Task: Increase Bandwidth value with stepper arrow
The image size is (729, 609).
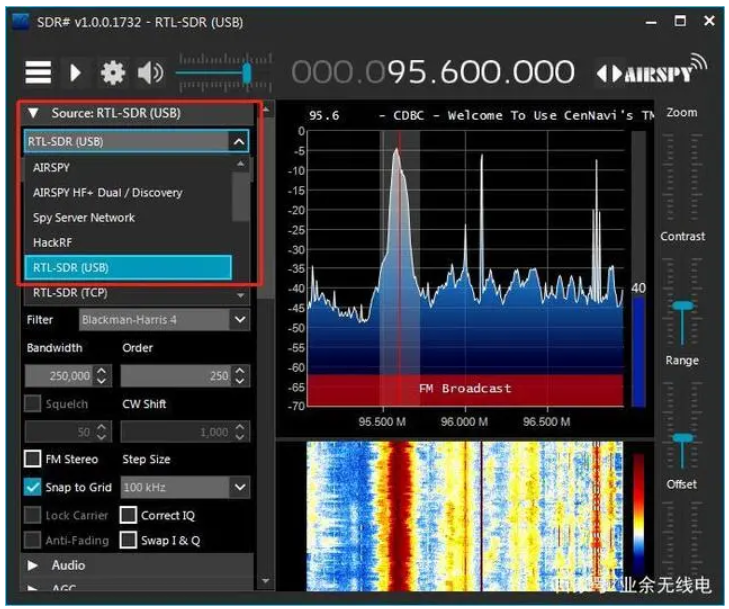Action: tap(101, 371)
